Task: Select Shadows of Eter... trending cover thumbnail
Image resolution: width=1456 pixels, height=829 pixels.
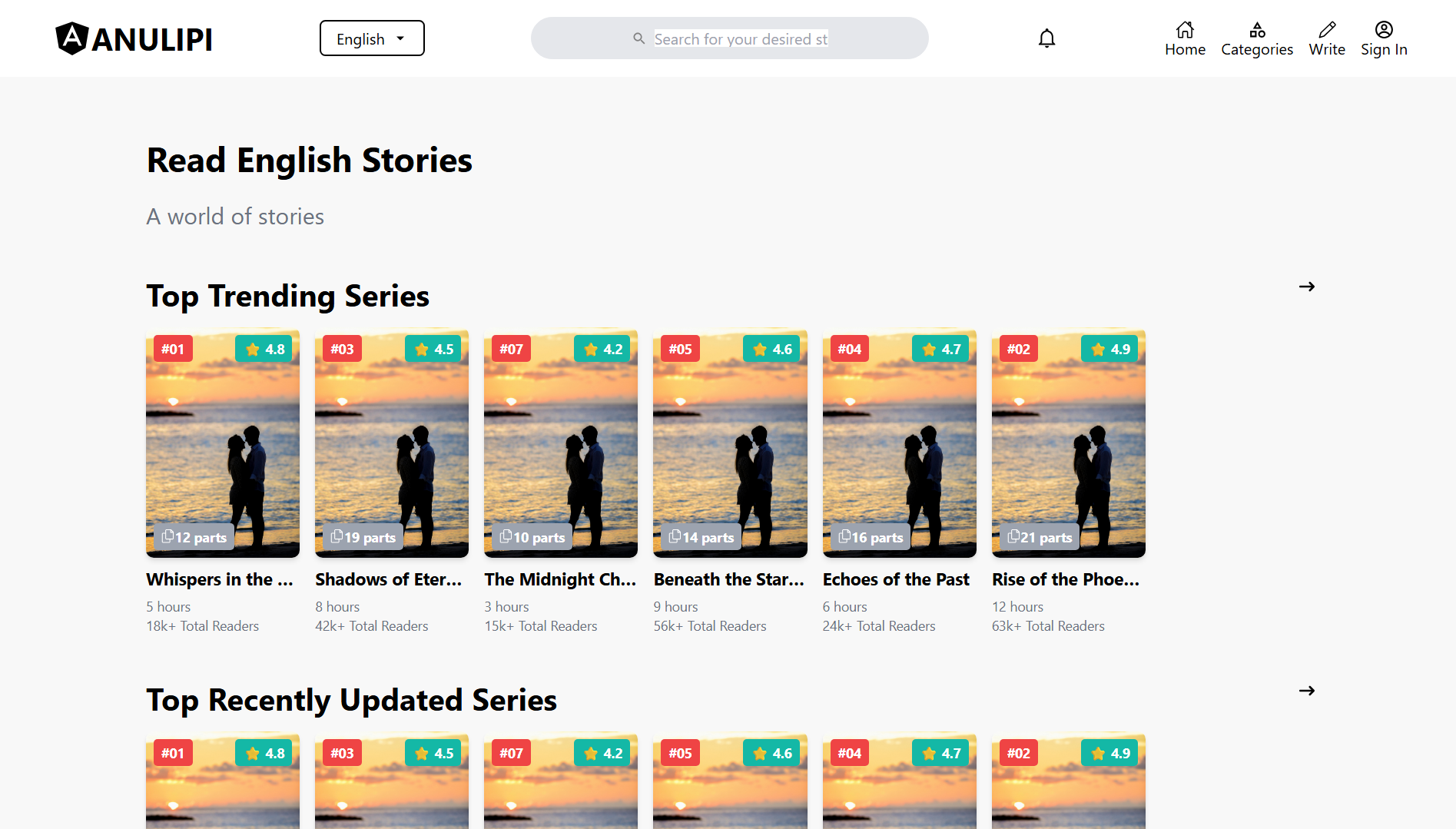Action: [x=391, y=443]
